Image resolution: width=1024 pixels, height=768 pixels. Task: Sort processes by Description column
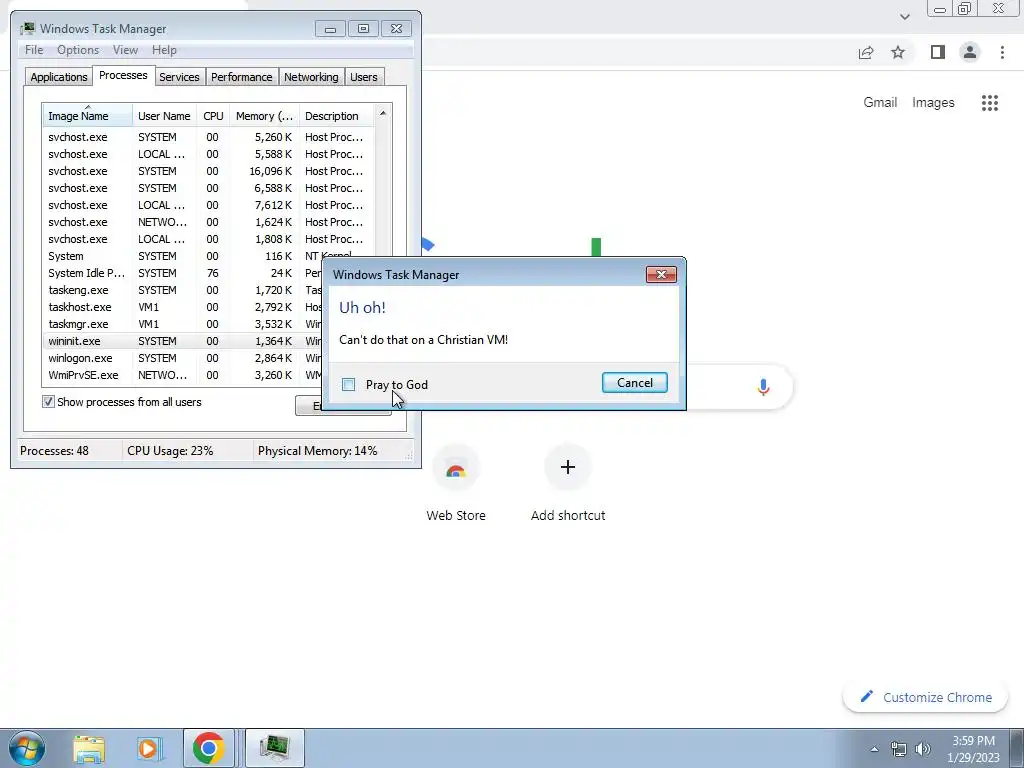tap(336, 116)
